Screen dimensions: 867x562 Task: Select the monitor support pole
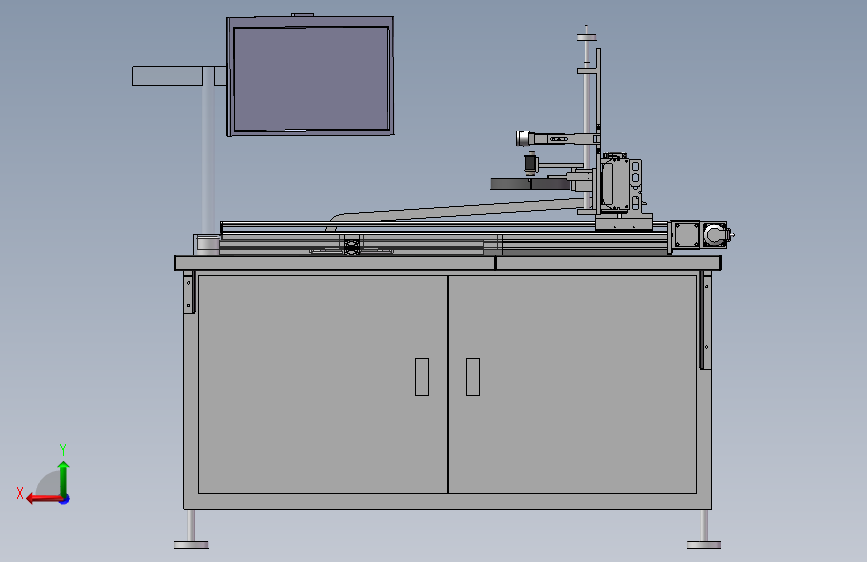[208, 160]
